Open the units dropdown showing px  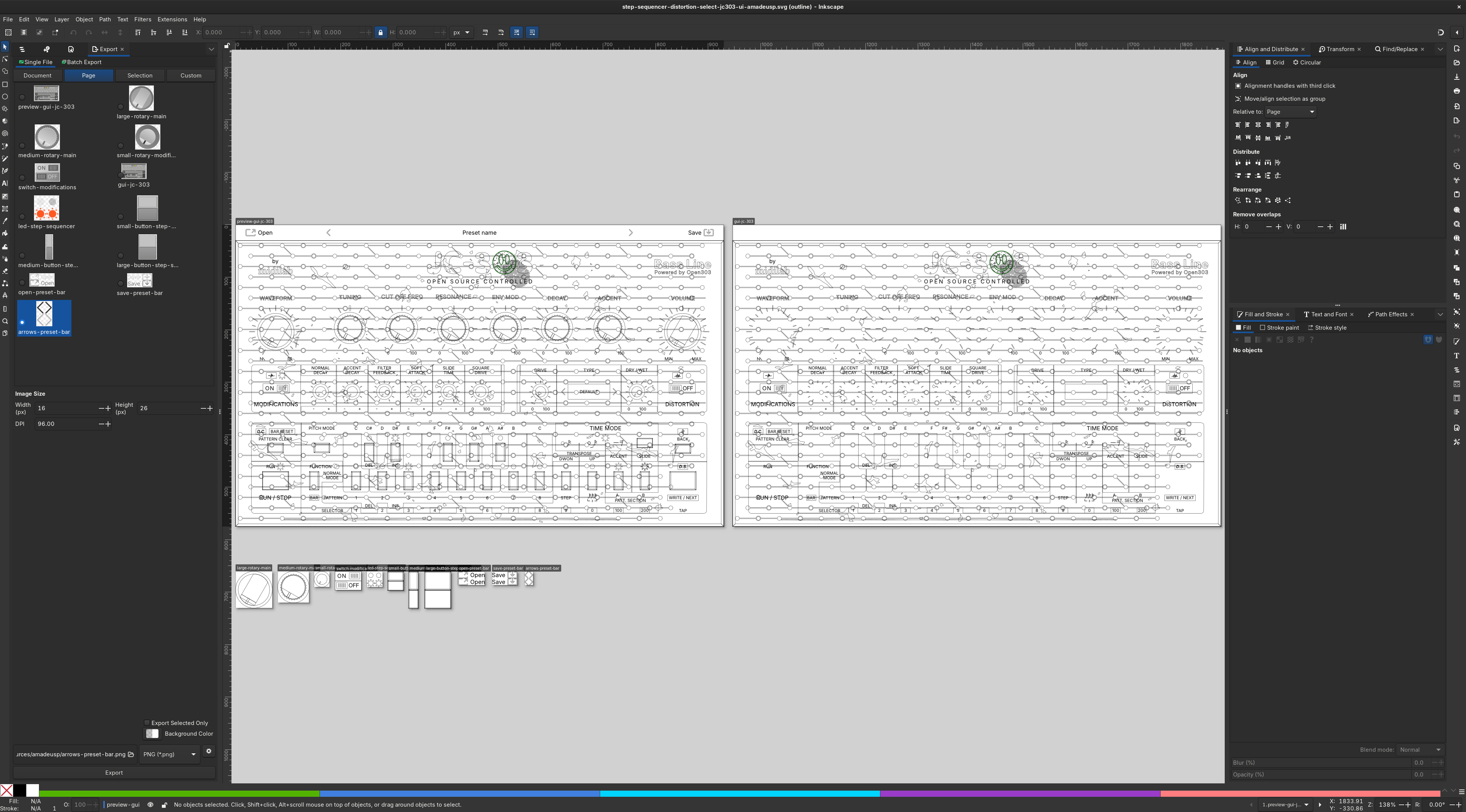click(462, 32)
